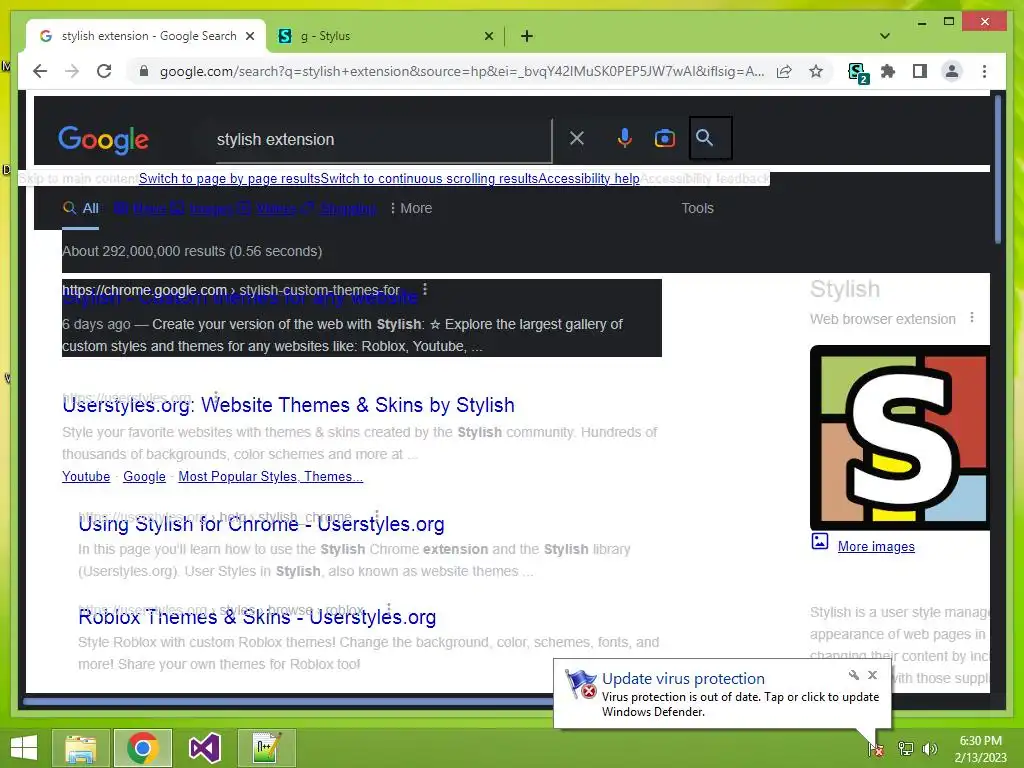
Task: Search by image camera icon
Action: point(665,138)
